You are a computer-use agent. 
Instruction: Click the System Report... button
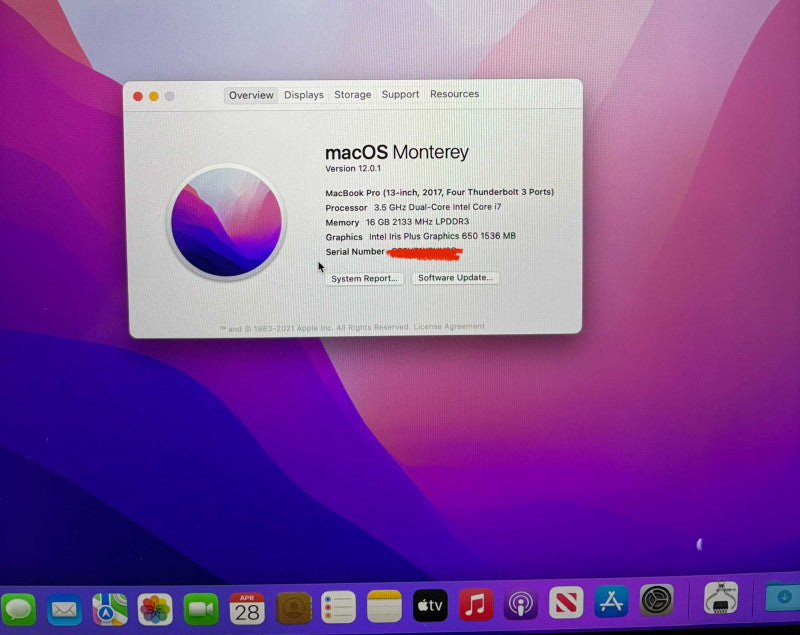point(364,278)
